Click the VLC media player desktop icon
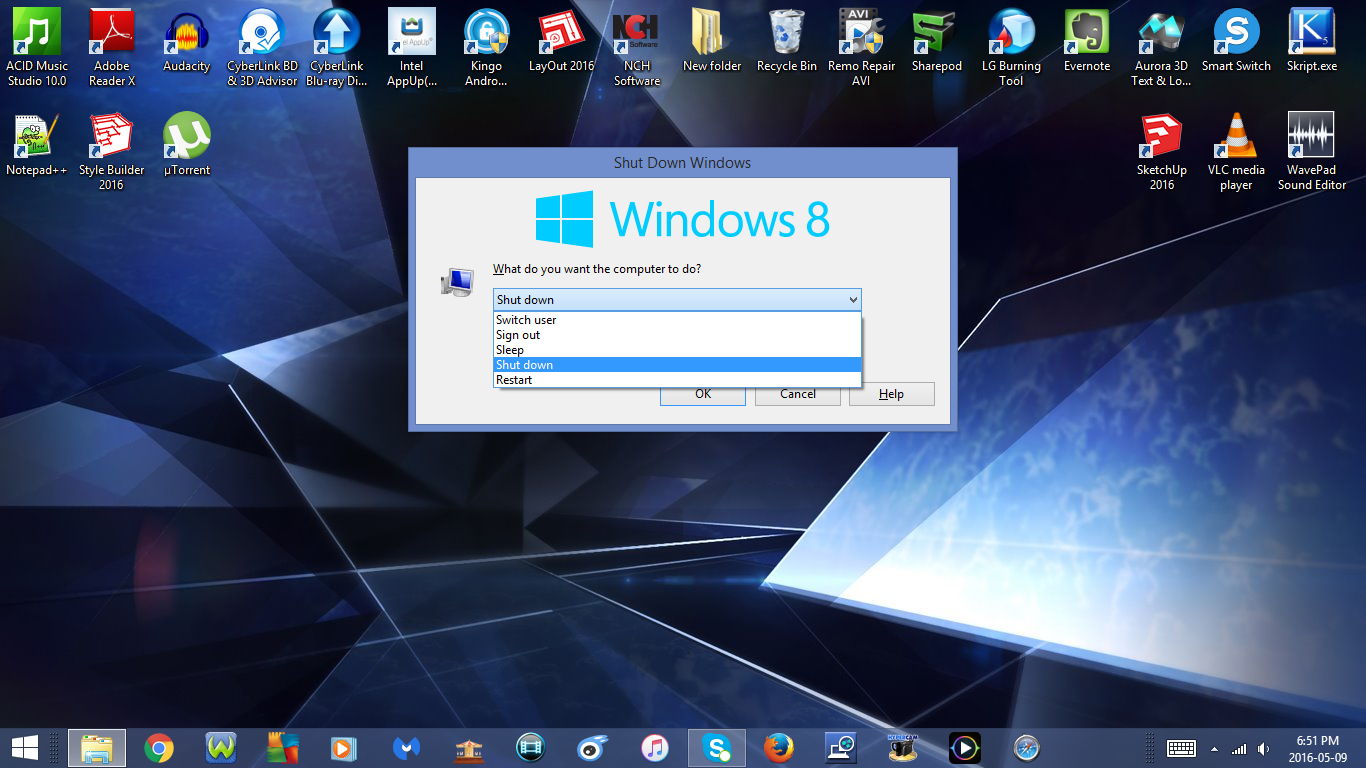Viewport: 1366px width, 768px height. click(1236, 151)
